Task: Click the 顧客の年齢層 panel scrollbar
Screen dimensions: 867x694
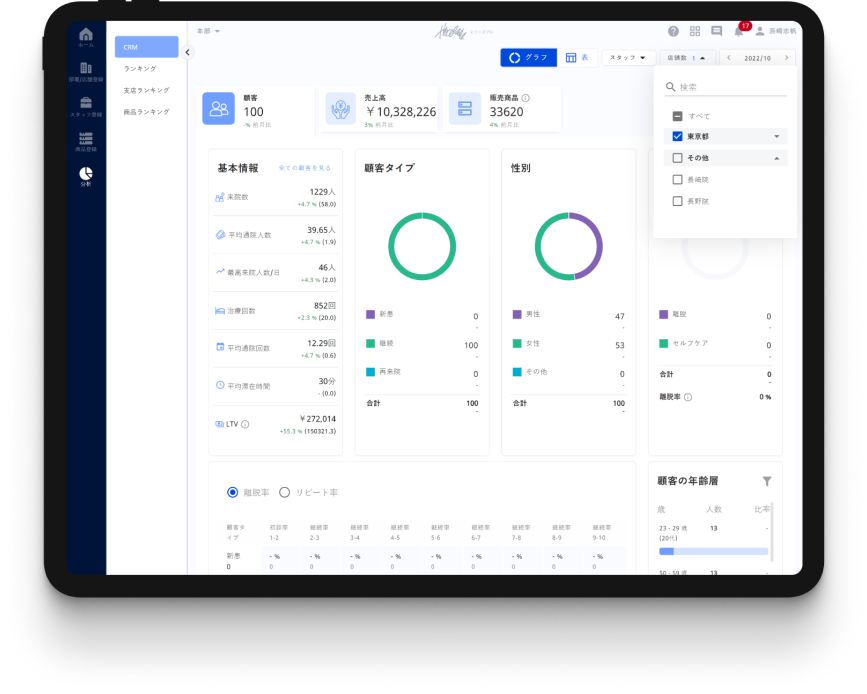Action: pos(772,531)
